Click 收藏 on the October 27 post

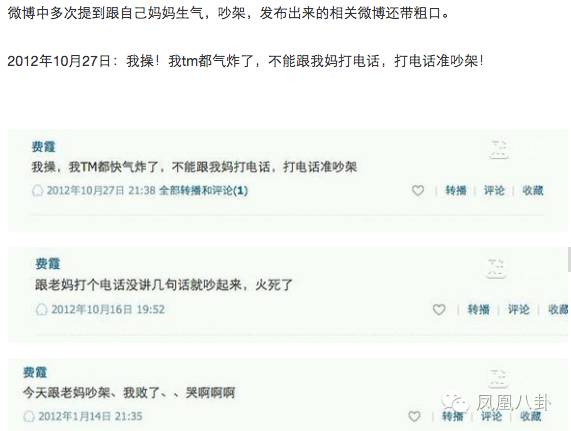[533, 190]
